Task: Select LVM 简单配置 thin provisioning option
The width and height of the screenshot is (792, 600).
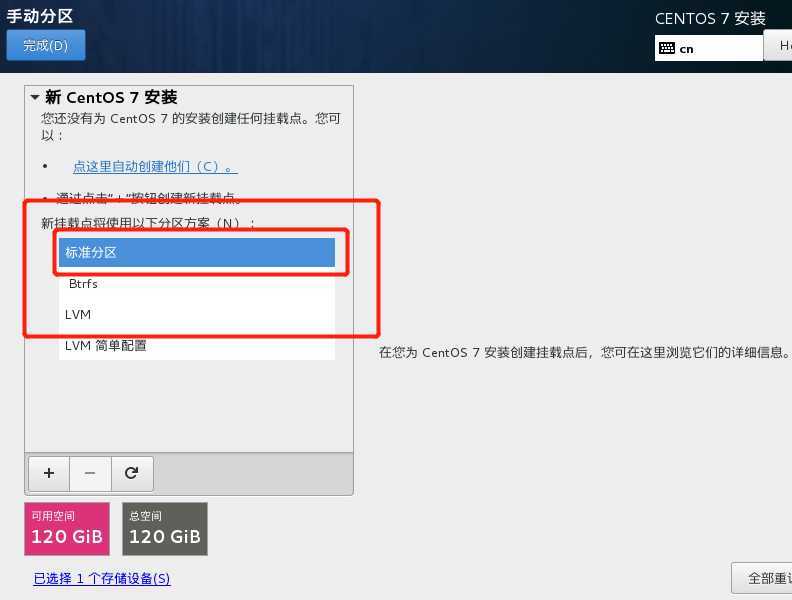Action: (x=196, y=345)
